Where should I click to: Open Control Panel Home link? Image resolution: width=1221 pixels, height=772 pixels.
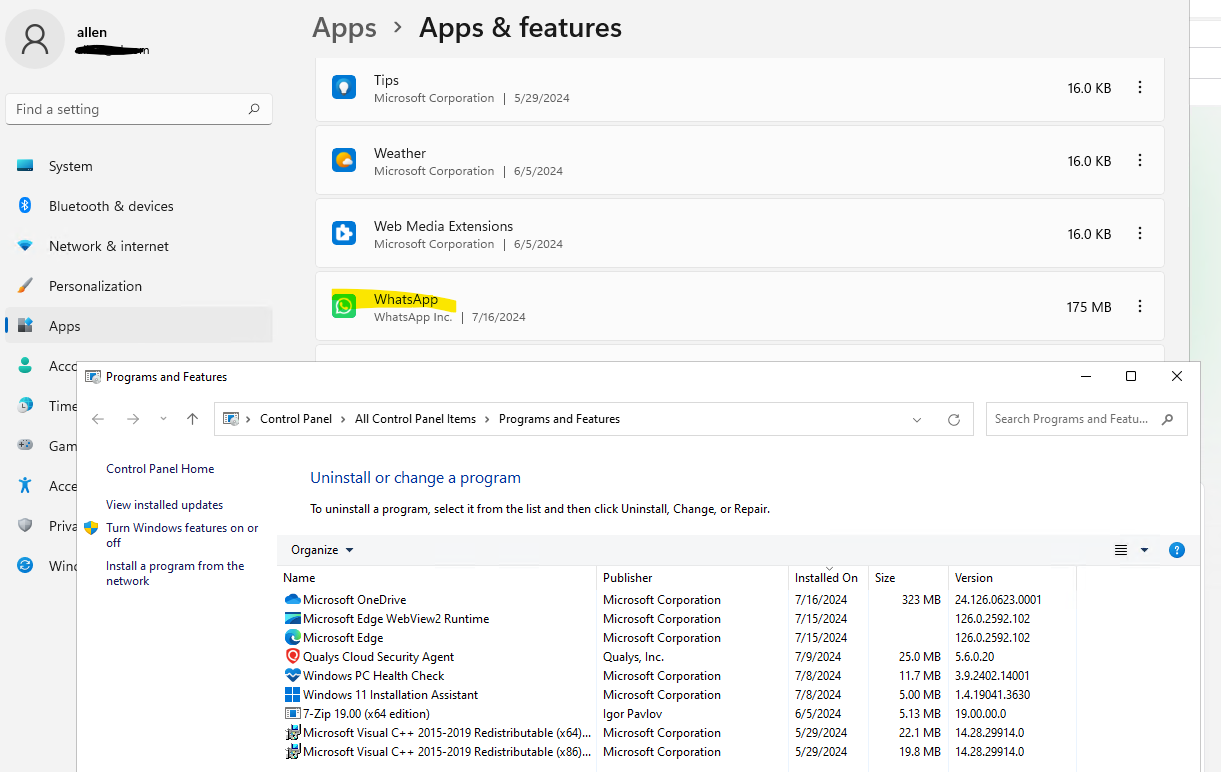160,469
